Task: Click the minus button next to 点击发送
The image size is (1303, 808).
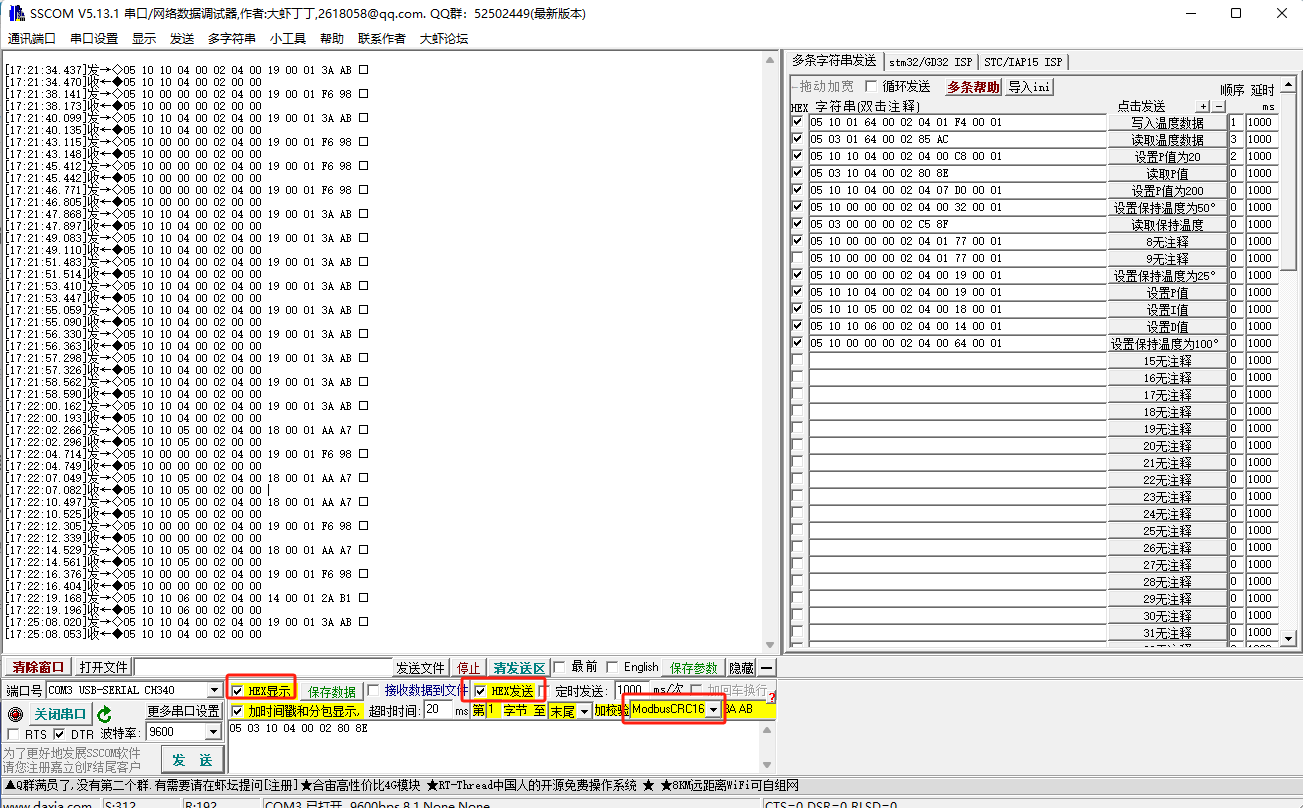Action: [1219, 106]
